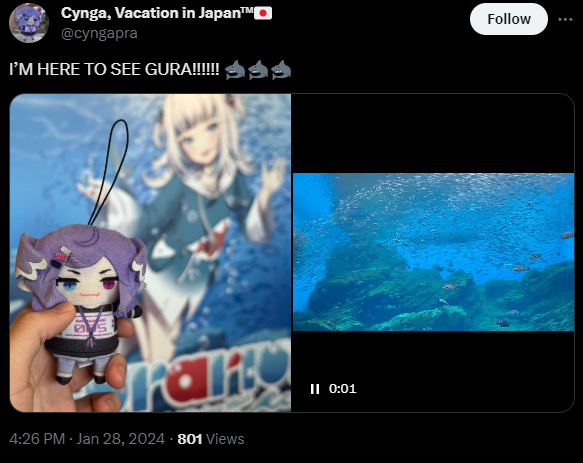
Task: Open the @cyngapra handle link
Action: (x=99, y=33)
